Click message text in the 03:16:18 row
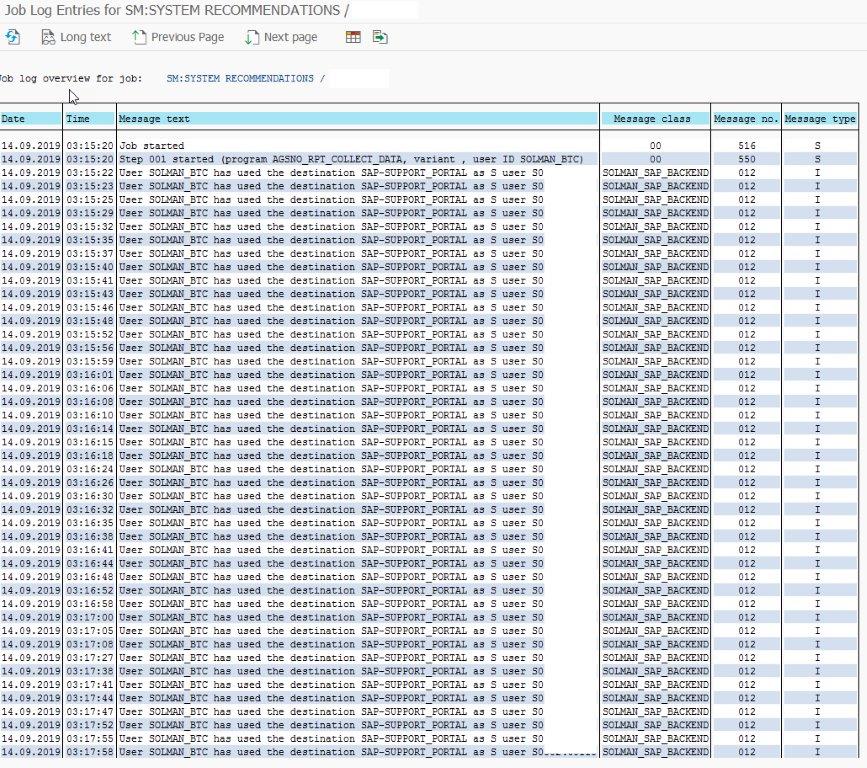 [331, 456]
